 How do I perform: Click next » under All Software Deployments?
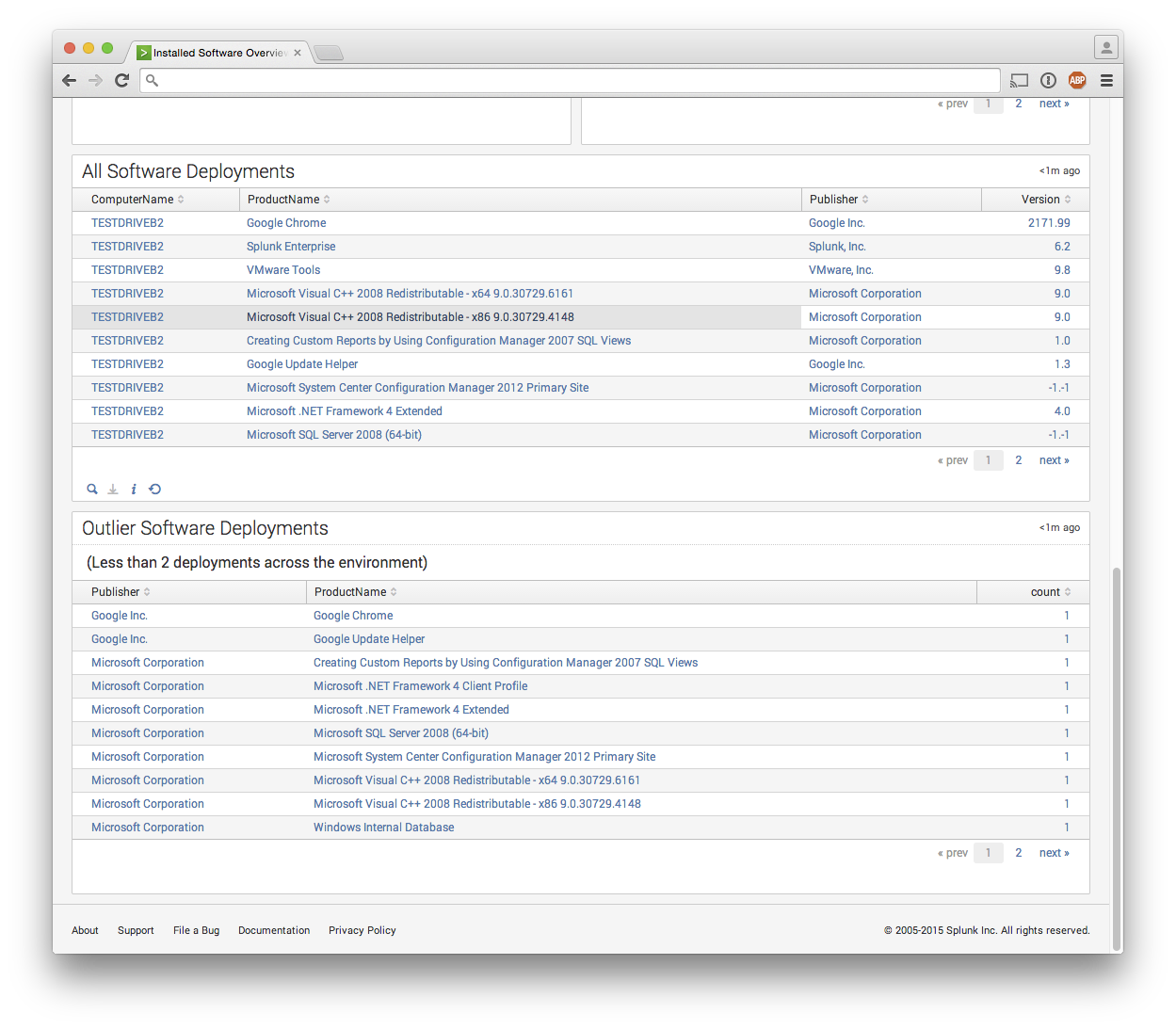tap(1054, 460)
